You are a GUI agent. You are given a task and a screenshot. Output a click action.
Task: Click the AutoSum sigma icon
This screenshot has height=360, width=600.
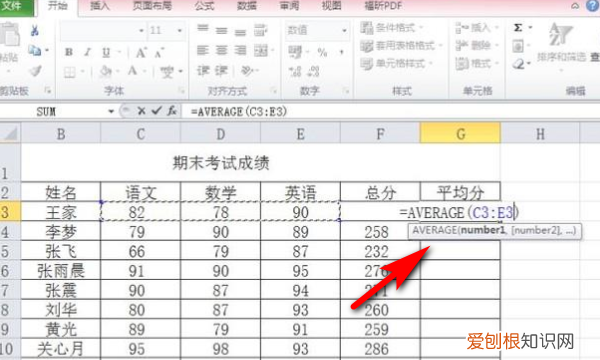[x=518, y=28]
